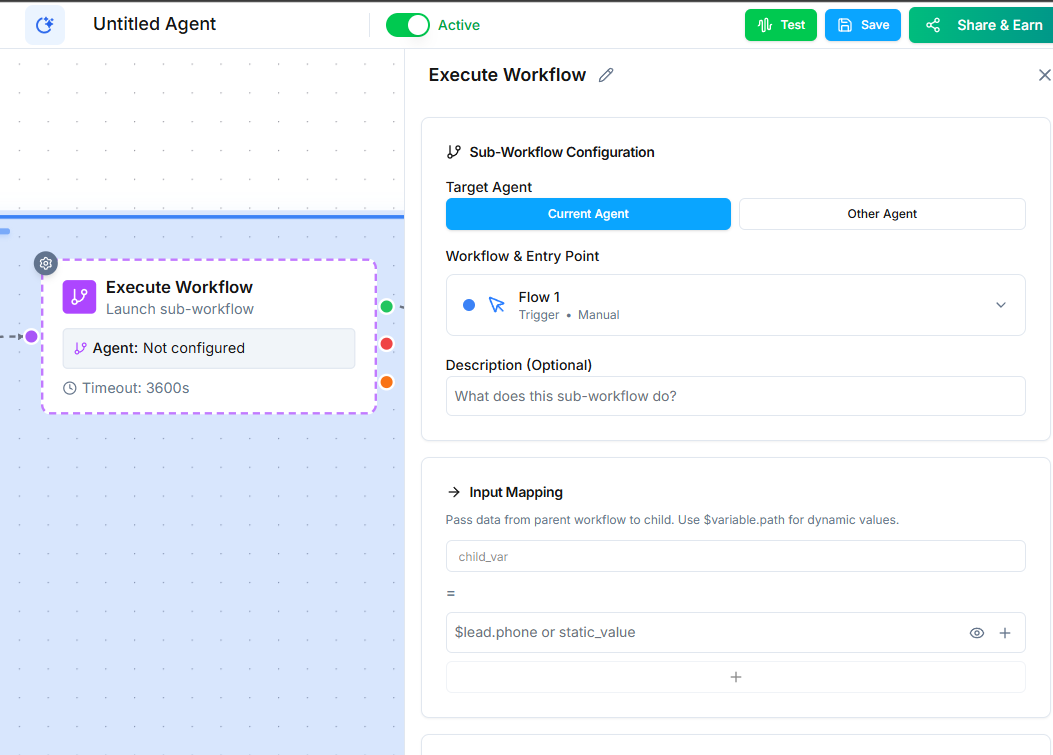Switch Target Agent to Other Agent
1053x755 pixels.
click(x=882, y=213)
